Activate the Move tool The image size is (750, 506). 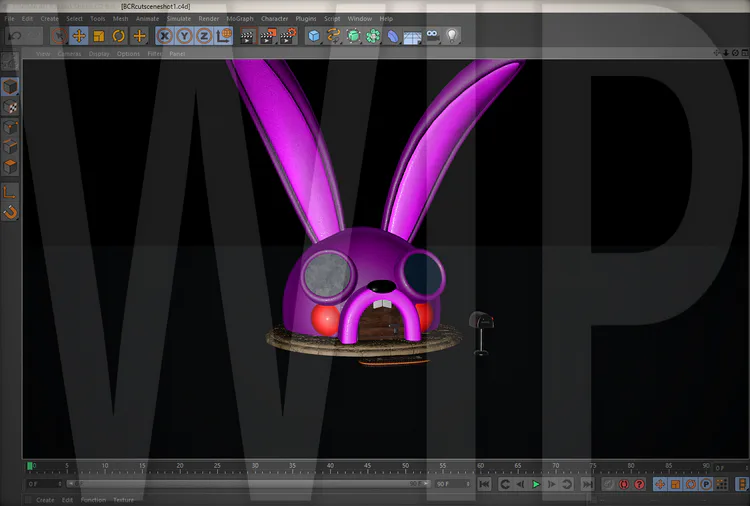[79, 36]
